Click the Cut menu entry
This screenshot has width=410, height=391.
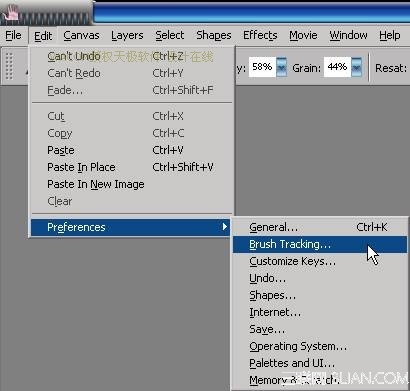point(130,116)
